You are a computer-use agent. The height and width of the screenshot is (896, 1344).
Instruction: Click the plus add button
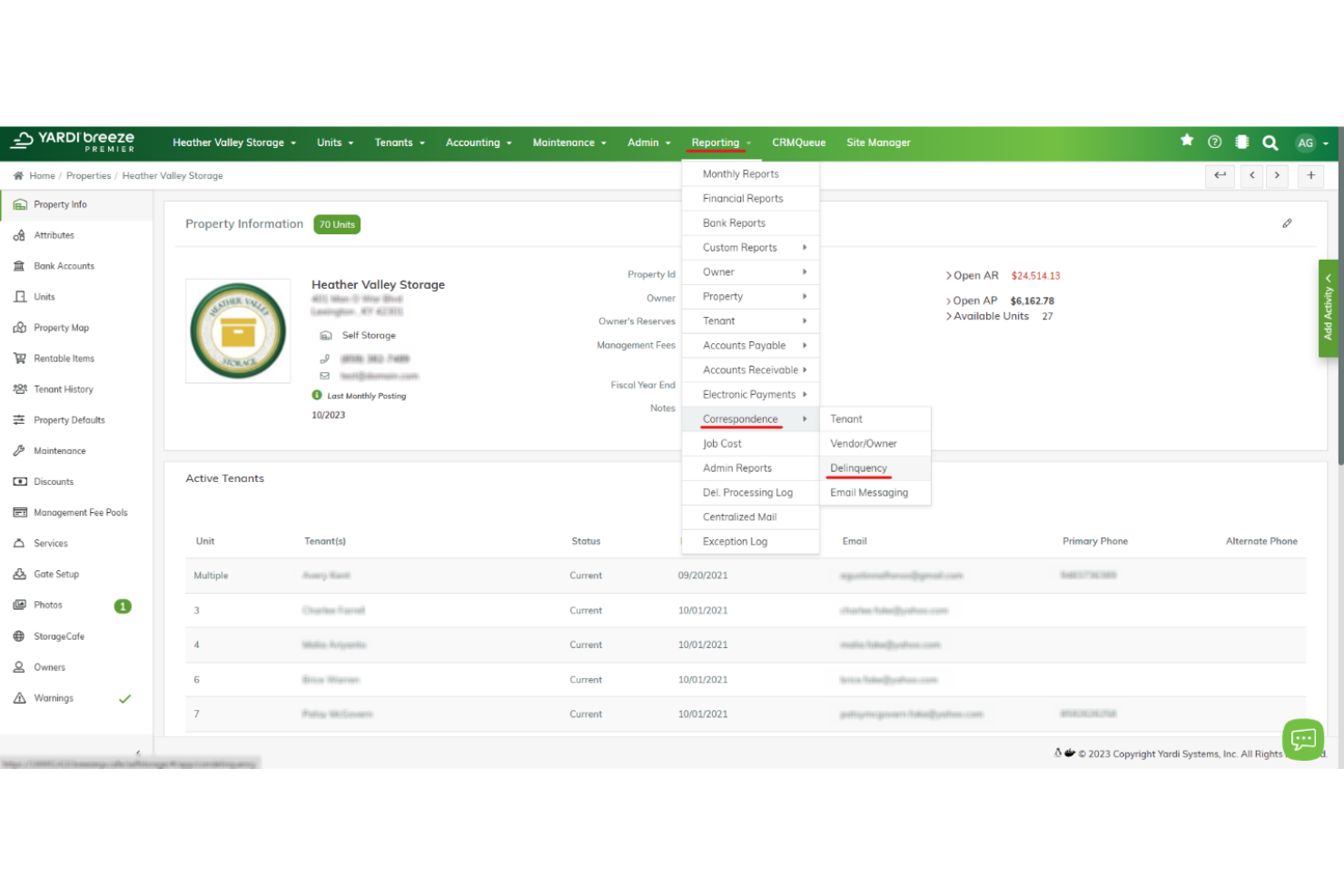(x=1310, y=175)
